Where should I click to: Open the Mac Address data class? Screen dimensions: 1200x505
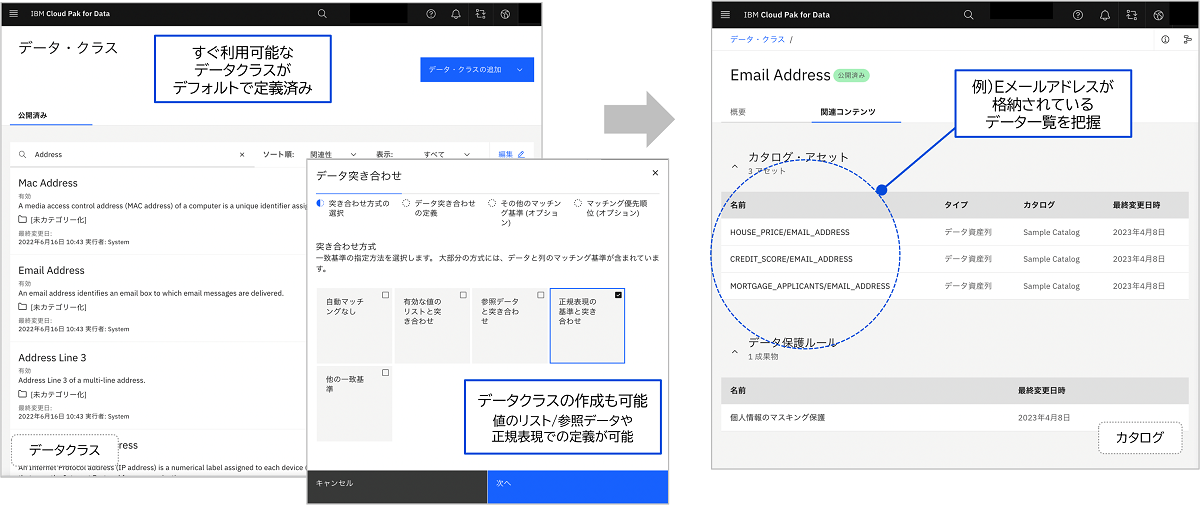pos(48,183)
